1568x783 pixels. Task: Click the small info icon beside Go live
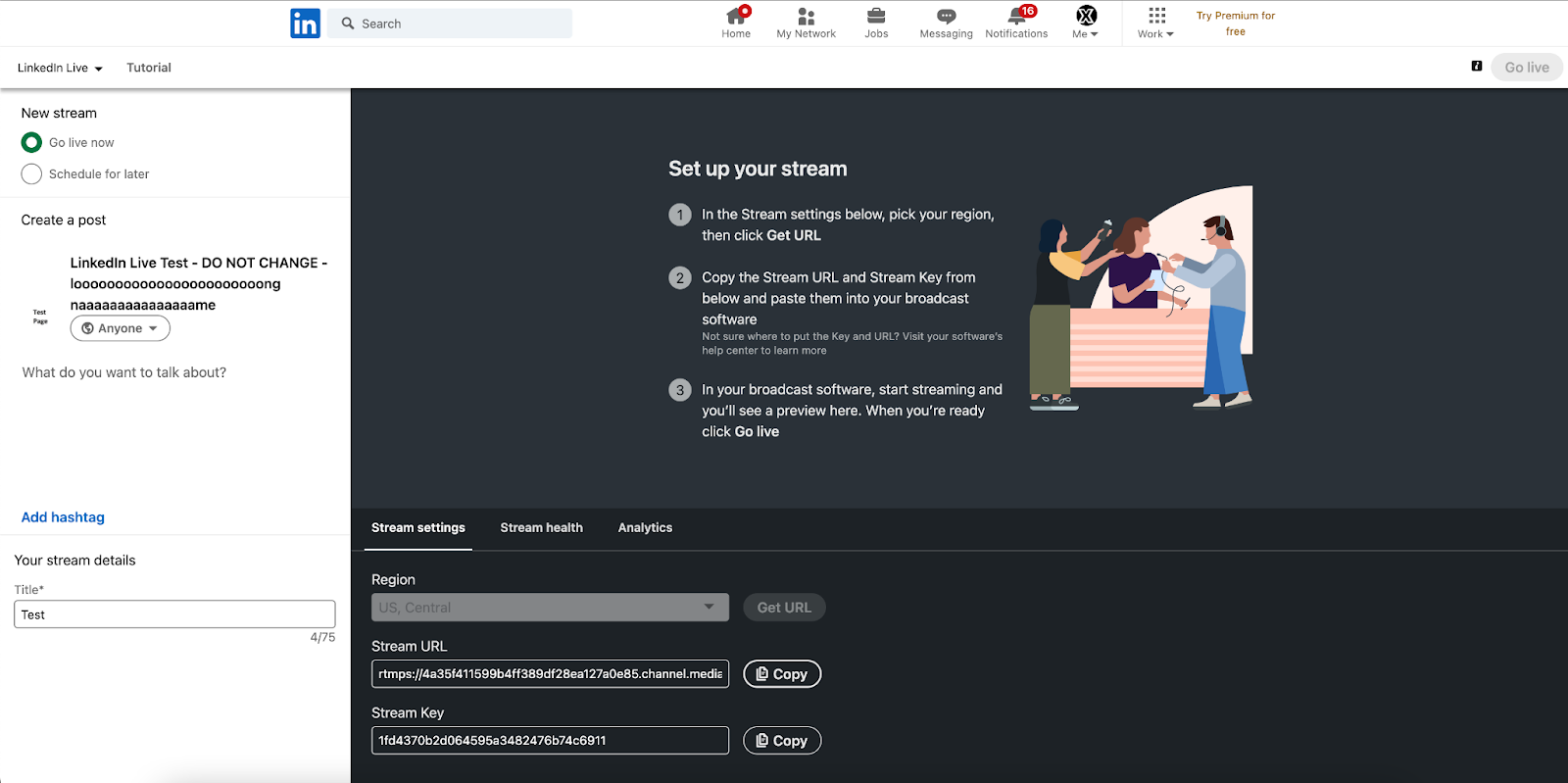tap(1477, 66)
